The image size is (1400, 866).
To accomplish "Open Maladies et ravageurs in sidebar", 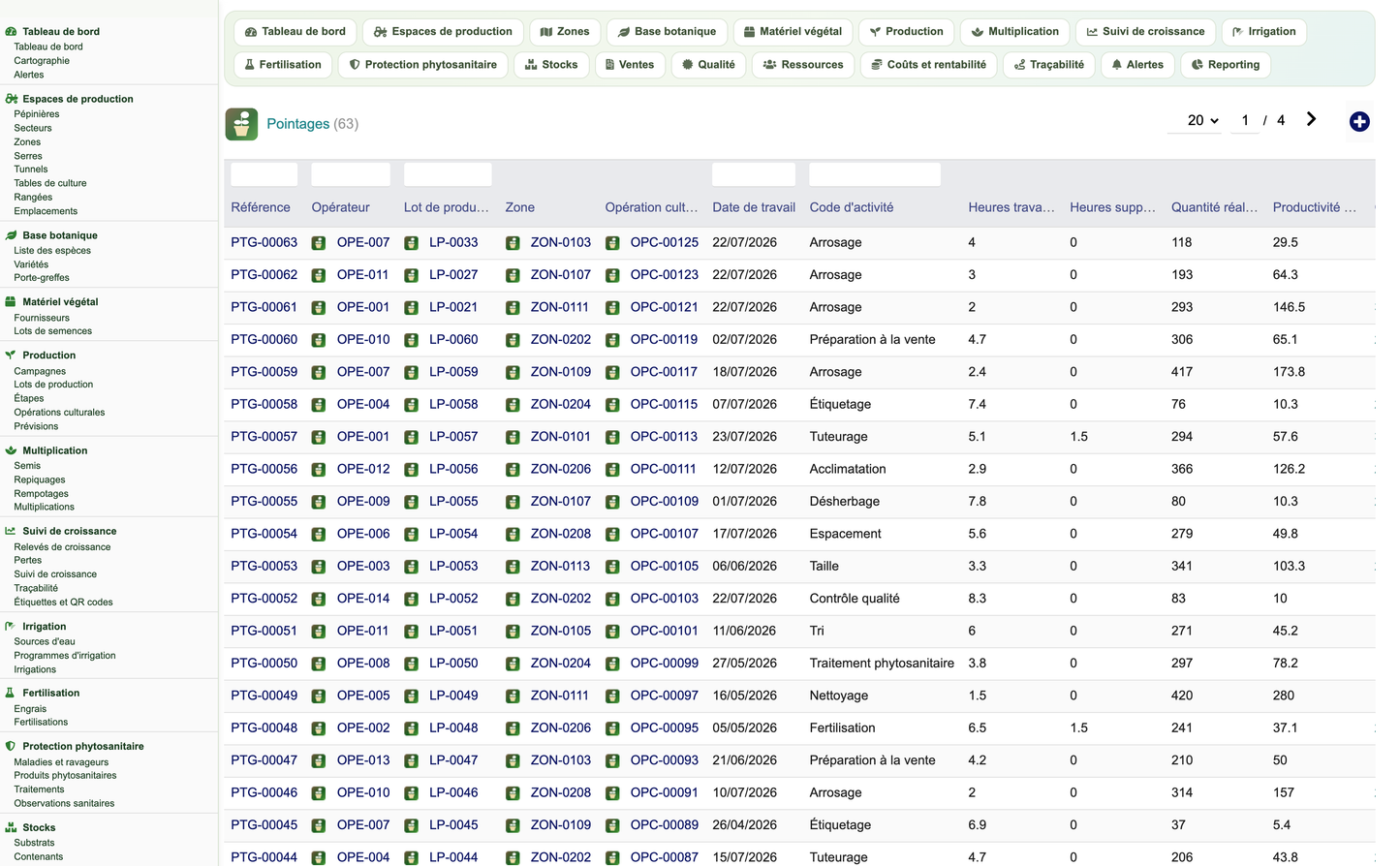I will coord(61,762).
